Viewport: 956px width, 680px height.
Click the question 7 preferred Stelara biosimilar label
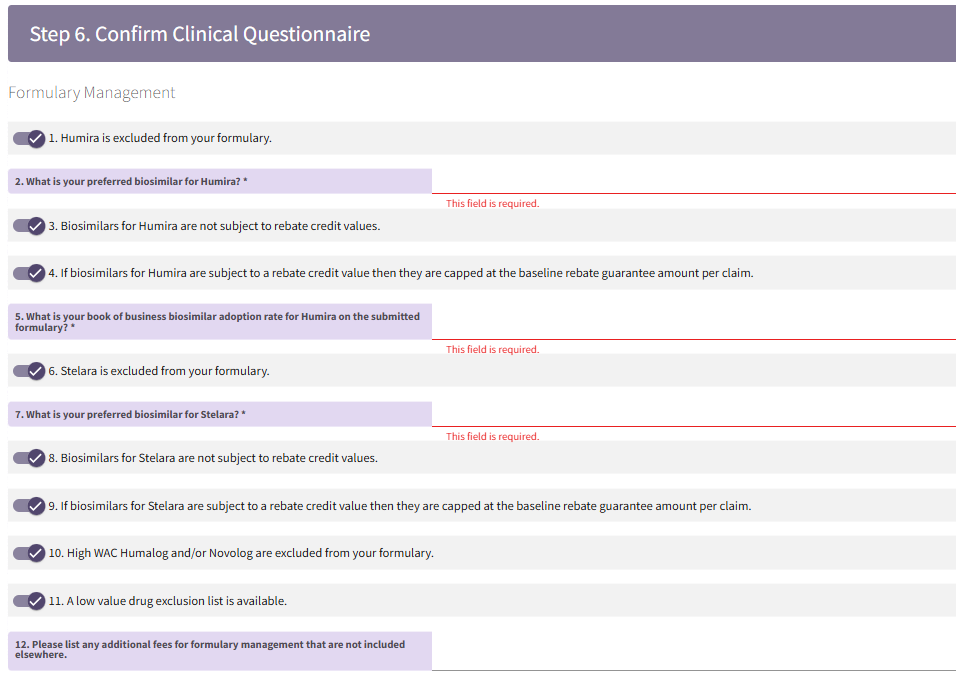point(130,415)
